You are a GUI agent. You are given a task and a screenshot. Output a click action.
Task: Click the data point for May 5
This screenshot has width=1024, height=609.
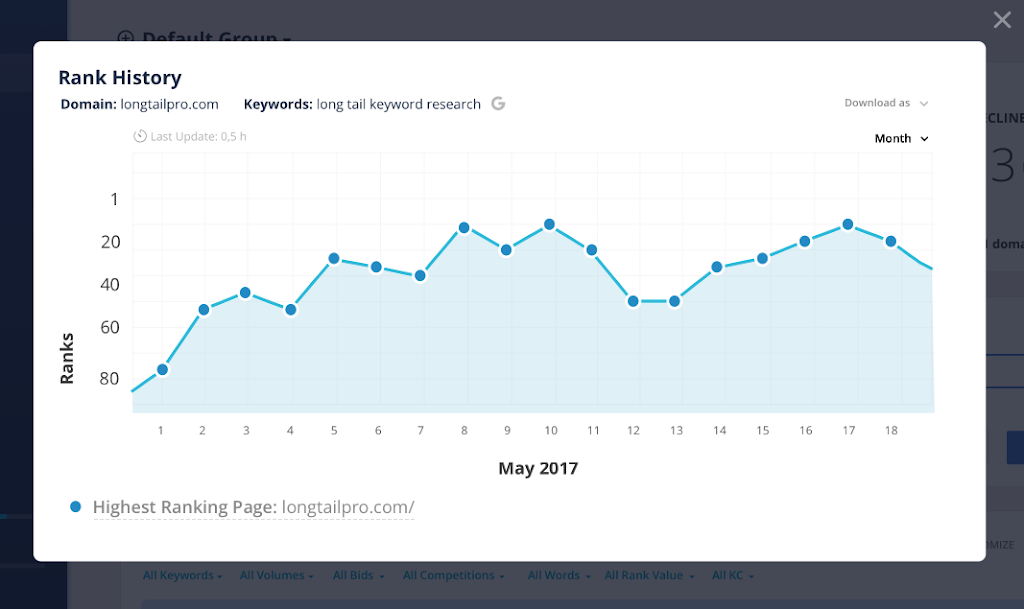click(334, 258)
